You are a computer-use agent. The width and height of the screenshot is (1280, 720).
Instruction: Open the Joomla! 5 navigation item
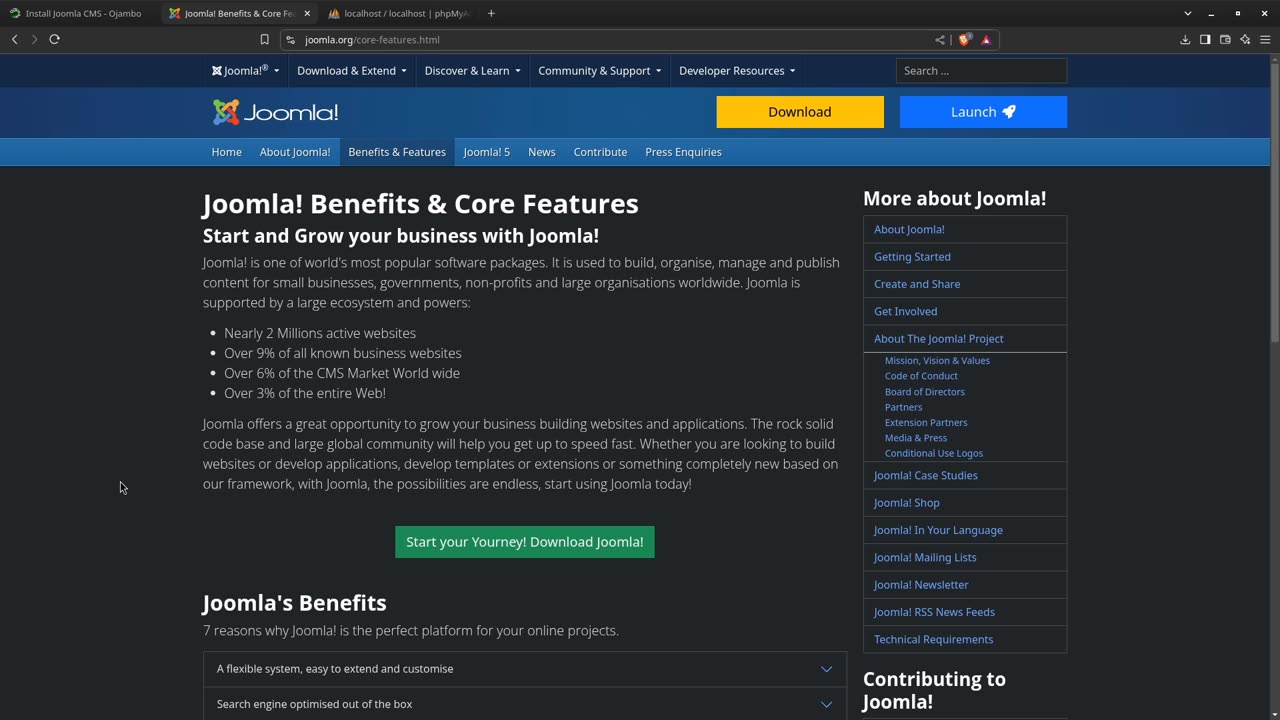[487, 152]
